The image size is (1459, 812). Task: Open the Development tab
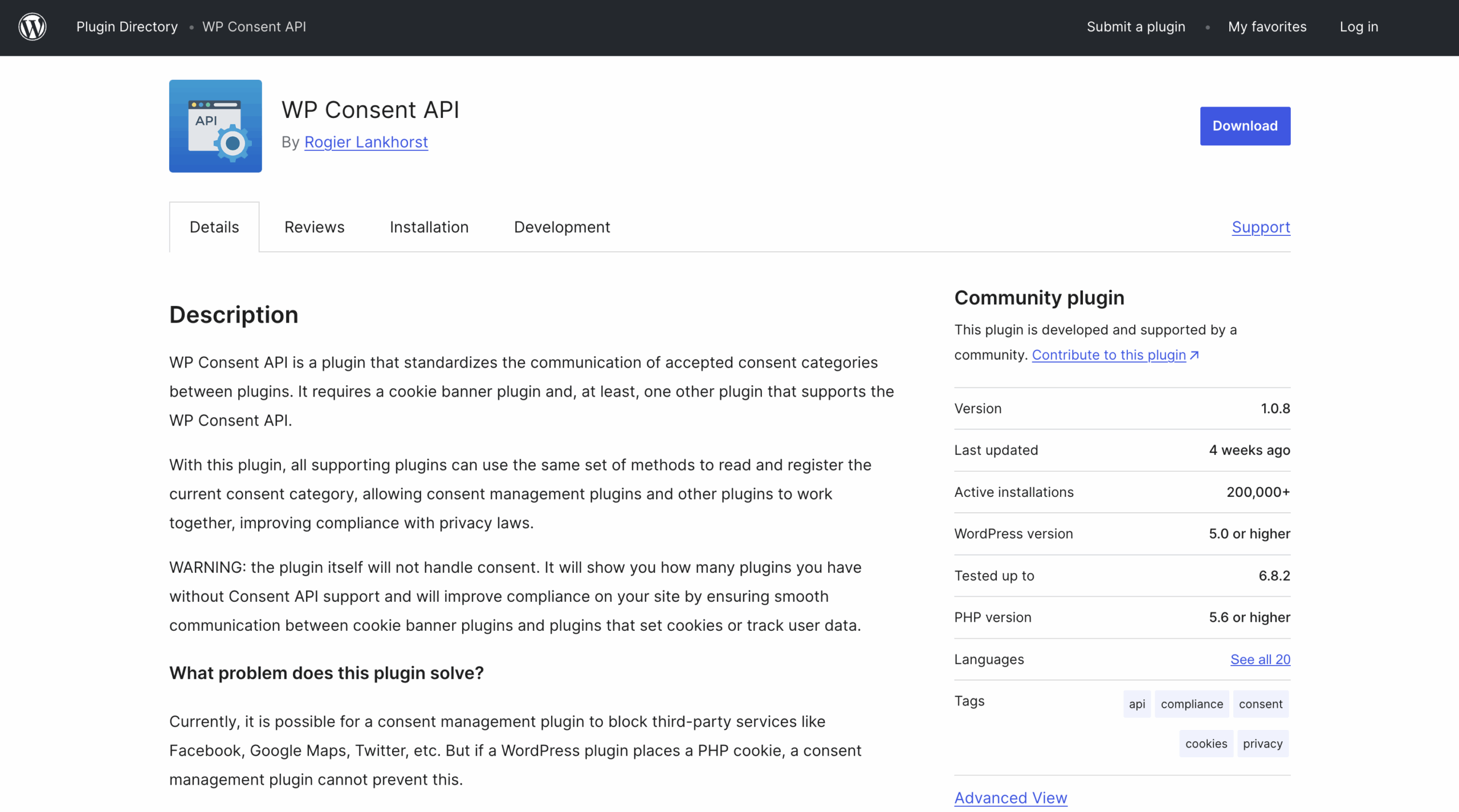[561, 227]
